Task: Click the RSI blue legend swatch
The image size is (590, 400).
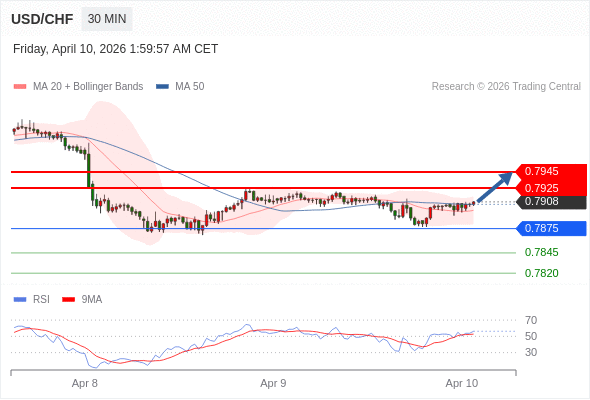Action: click(x=20, y=300)
